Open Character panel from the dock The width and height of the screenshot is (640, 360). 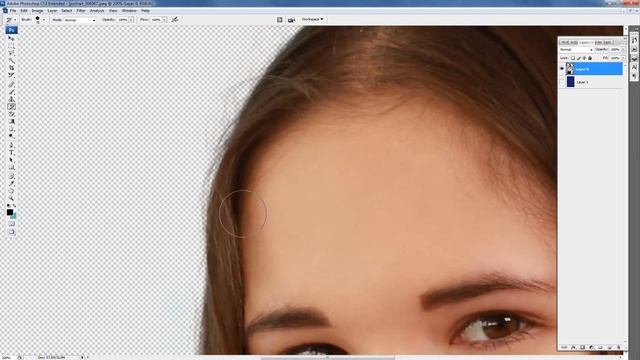[x=634, y=67]
